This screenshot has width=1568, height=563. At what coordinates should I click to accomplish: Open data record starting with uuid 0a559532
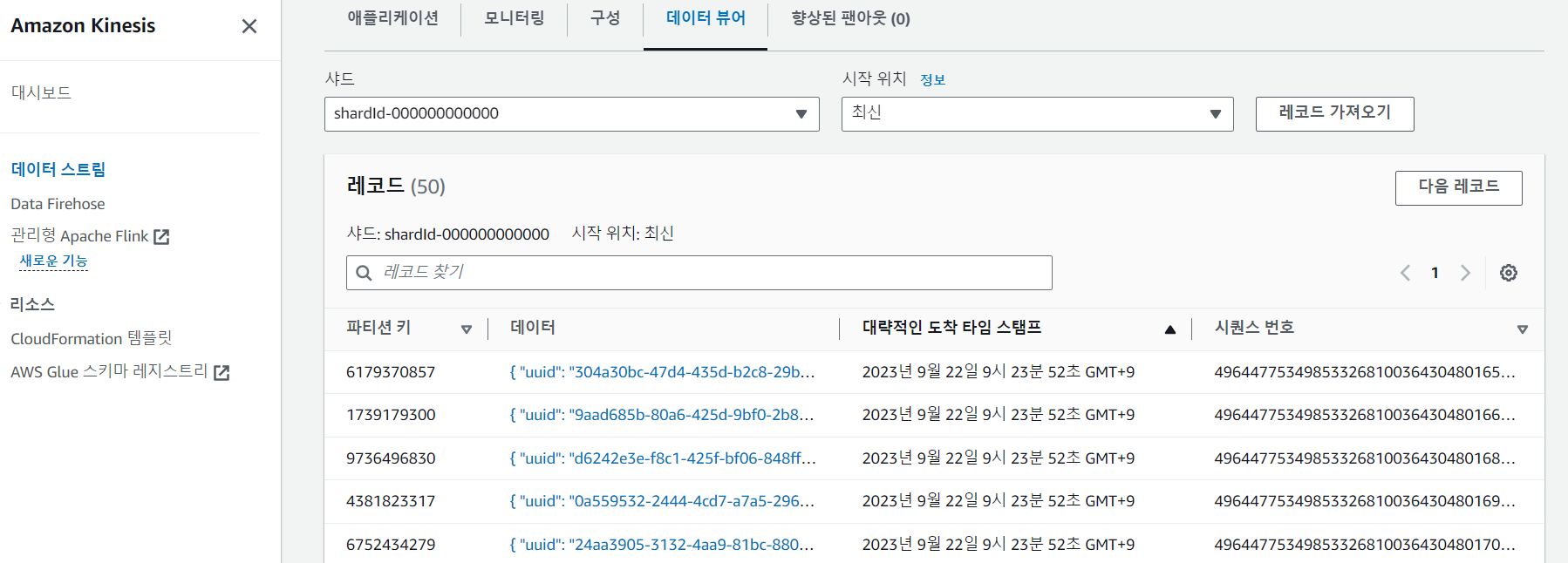(x=662, y=501)
